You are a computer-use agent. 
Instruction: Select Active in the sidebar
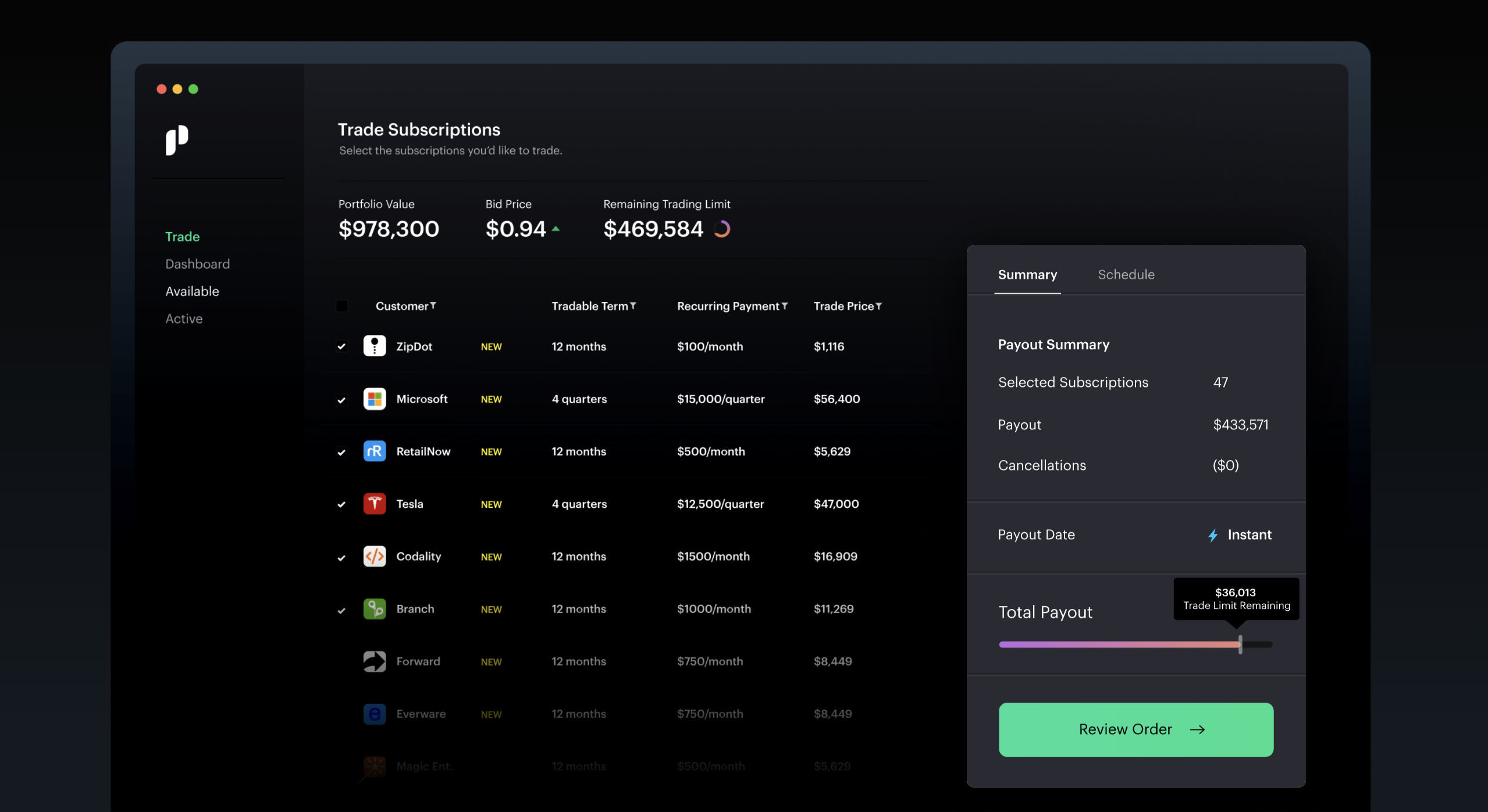click(x=184, y=319)
